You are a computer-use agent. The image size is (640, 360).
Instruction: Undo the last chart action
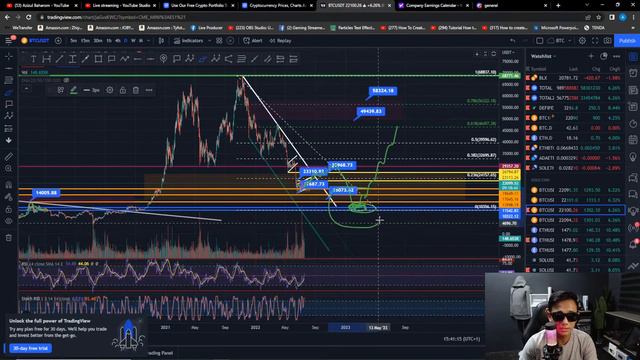[512, 41]
